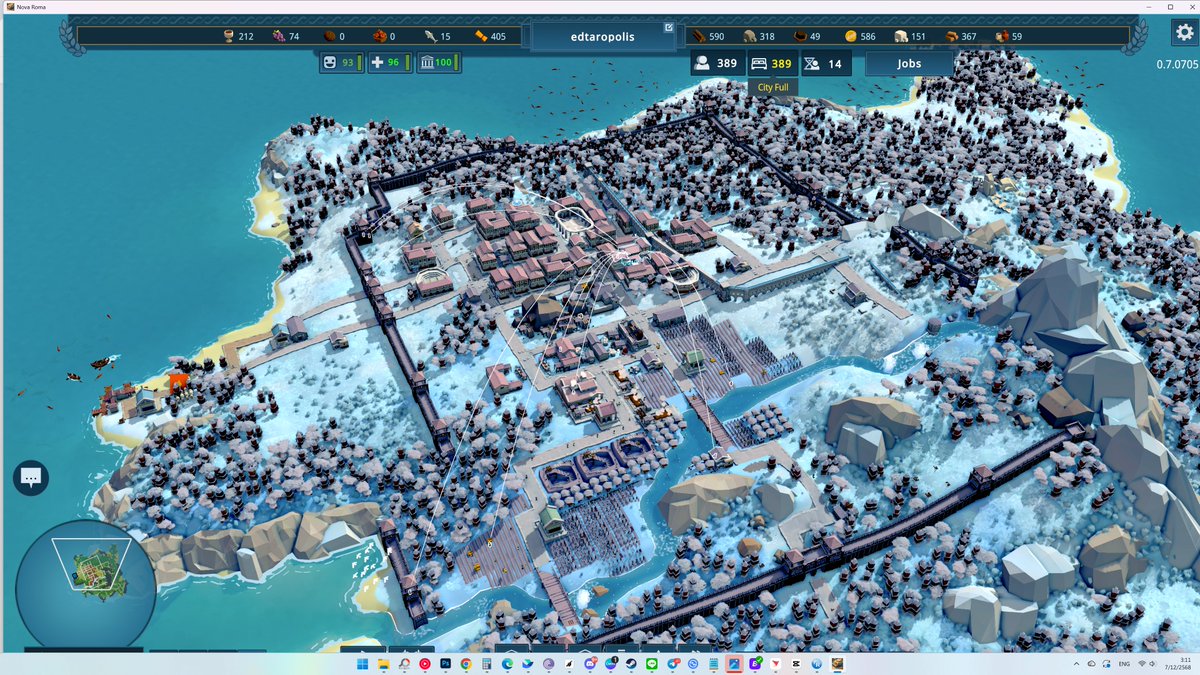Open Chrome from the taskbar
The height and width of the screenshot is (675, 1200).
466,662
